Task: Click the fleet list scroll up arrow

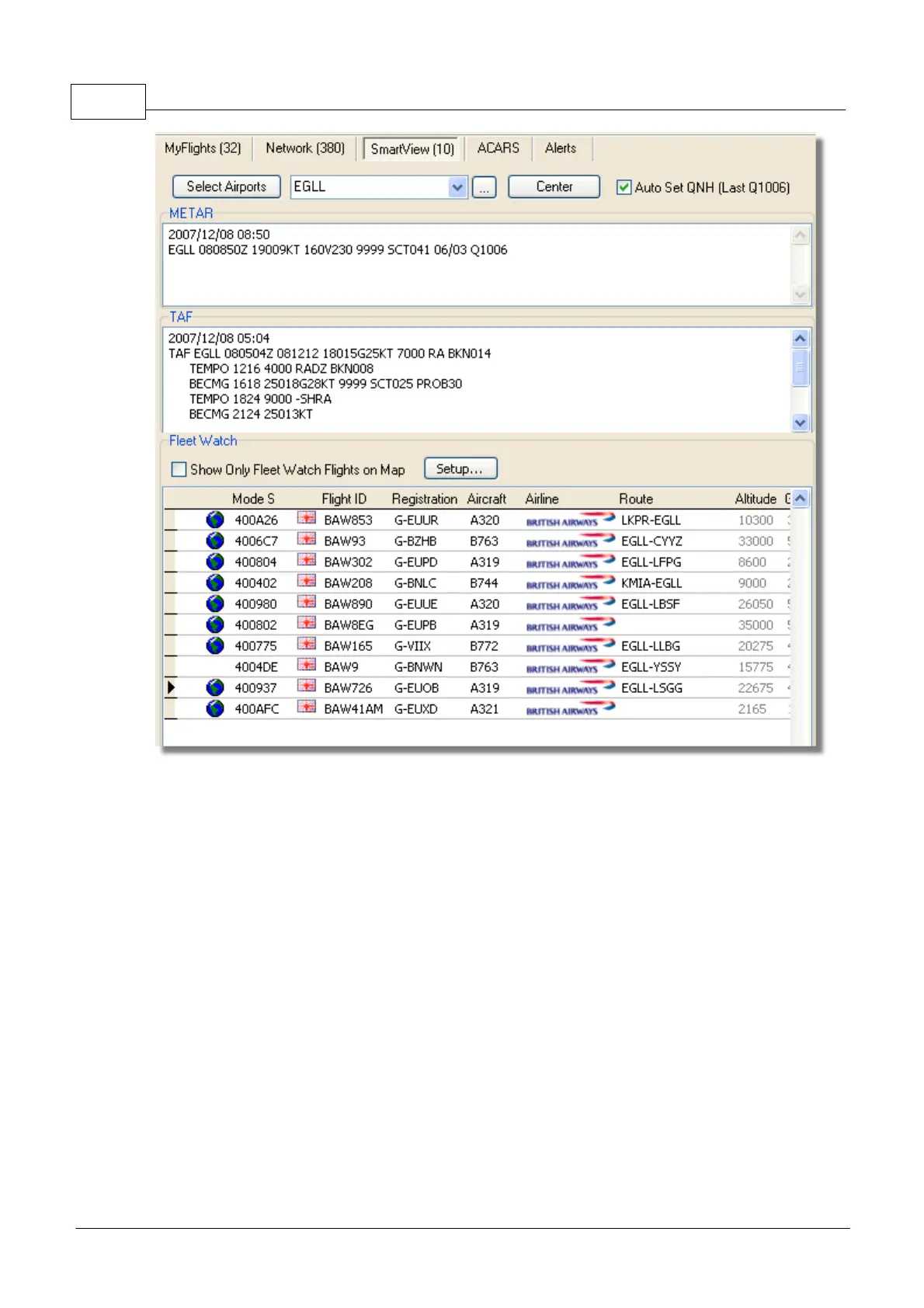Action: click(801, 499)
